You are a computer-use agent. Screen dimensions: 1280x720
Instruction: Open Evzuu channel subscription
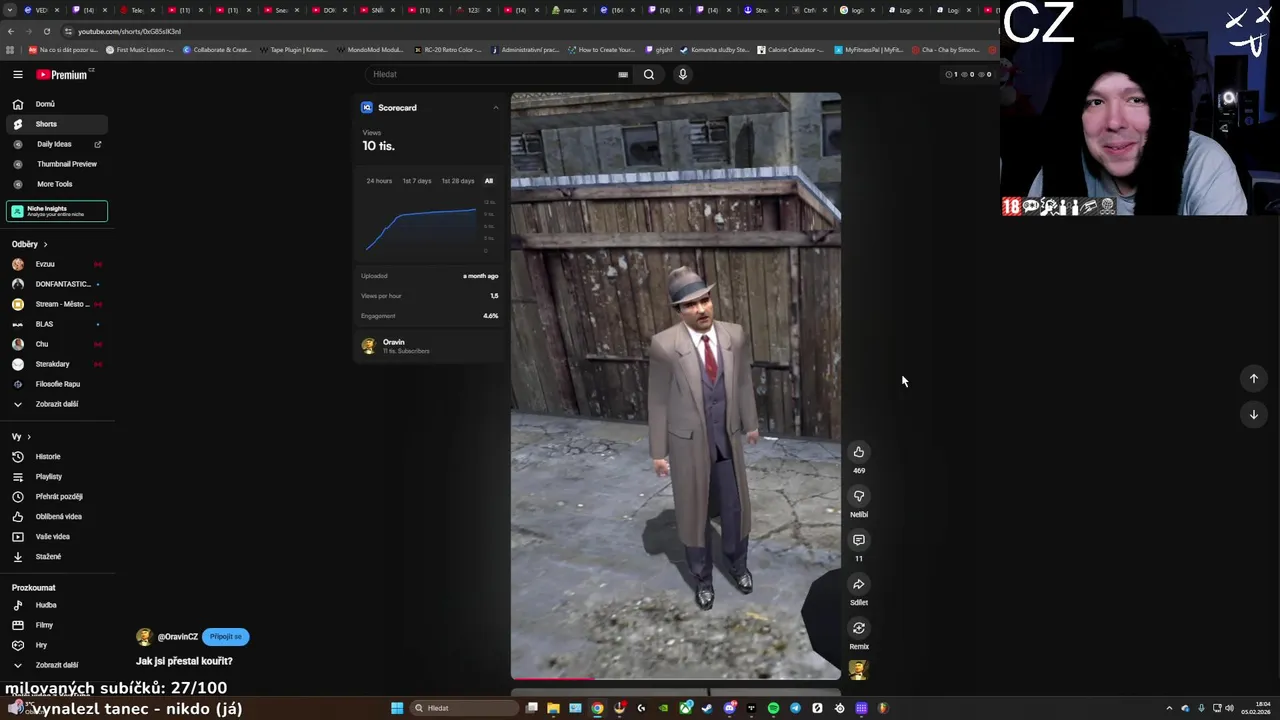pos(57,264)
